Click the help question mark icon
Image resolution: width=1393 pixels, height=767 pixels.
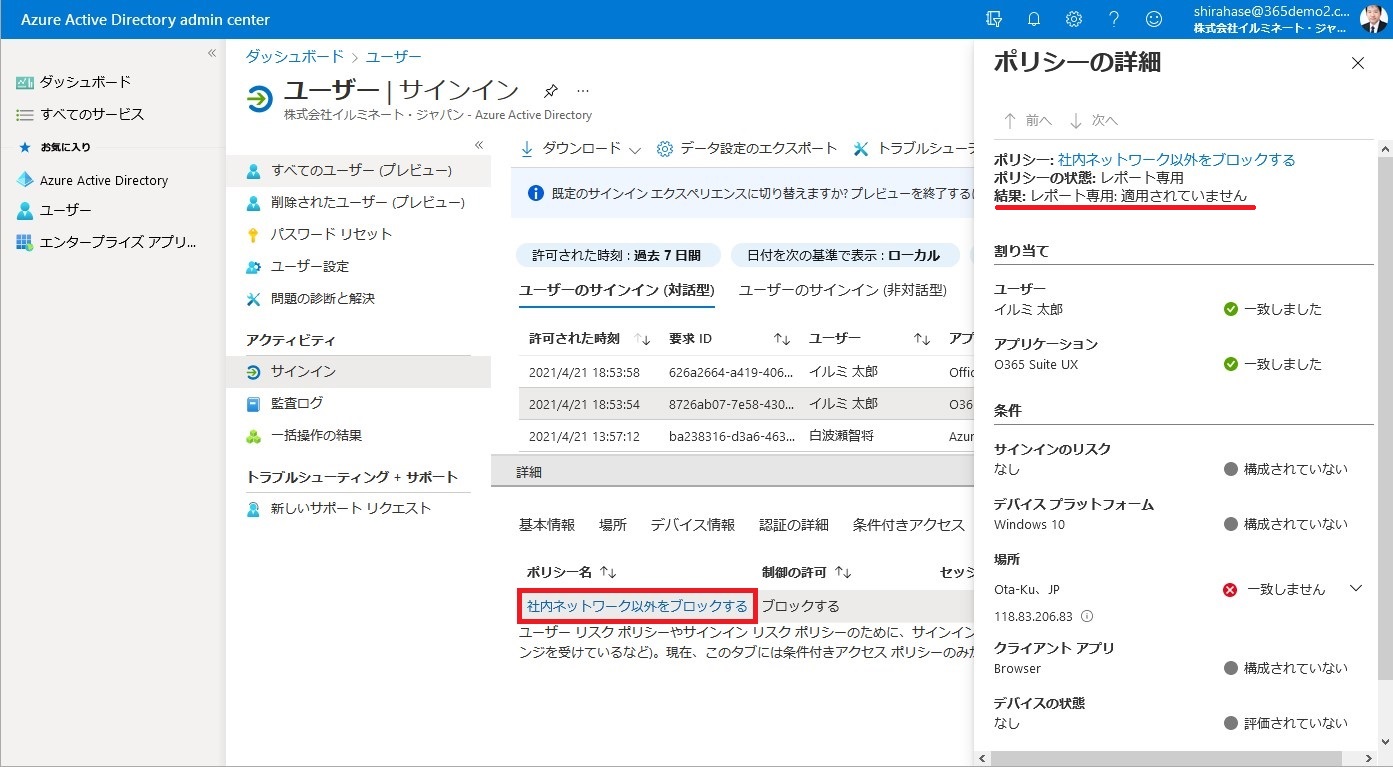[x=1114, y=19]
